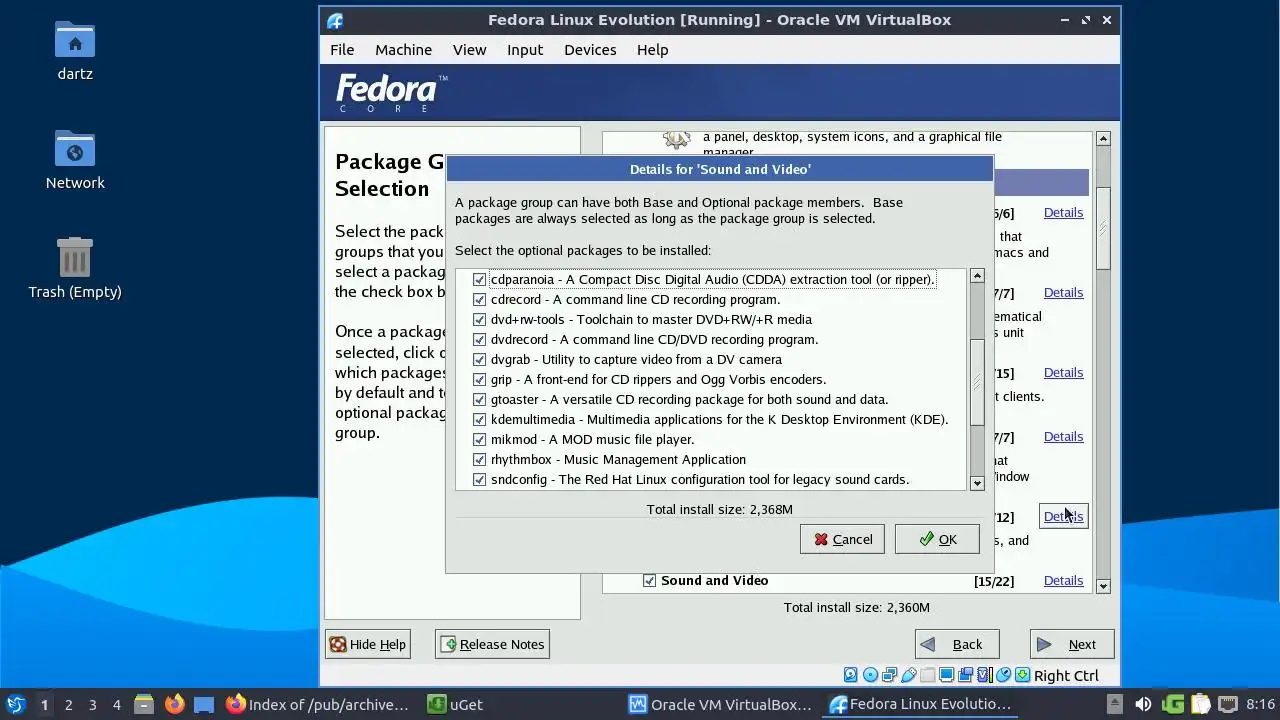Click the Next button
1280x720 pixels.
coord(1072,644)
